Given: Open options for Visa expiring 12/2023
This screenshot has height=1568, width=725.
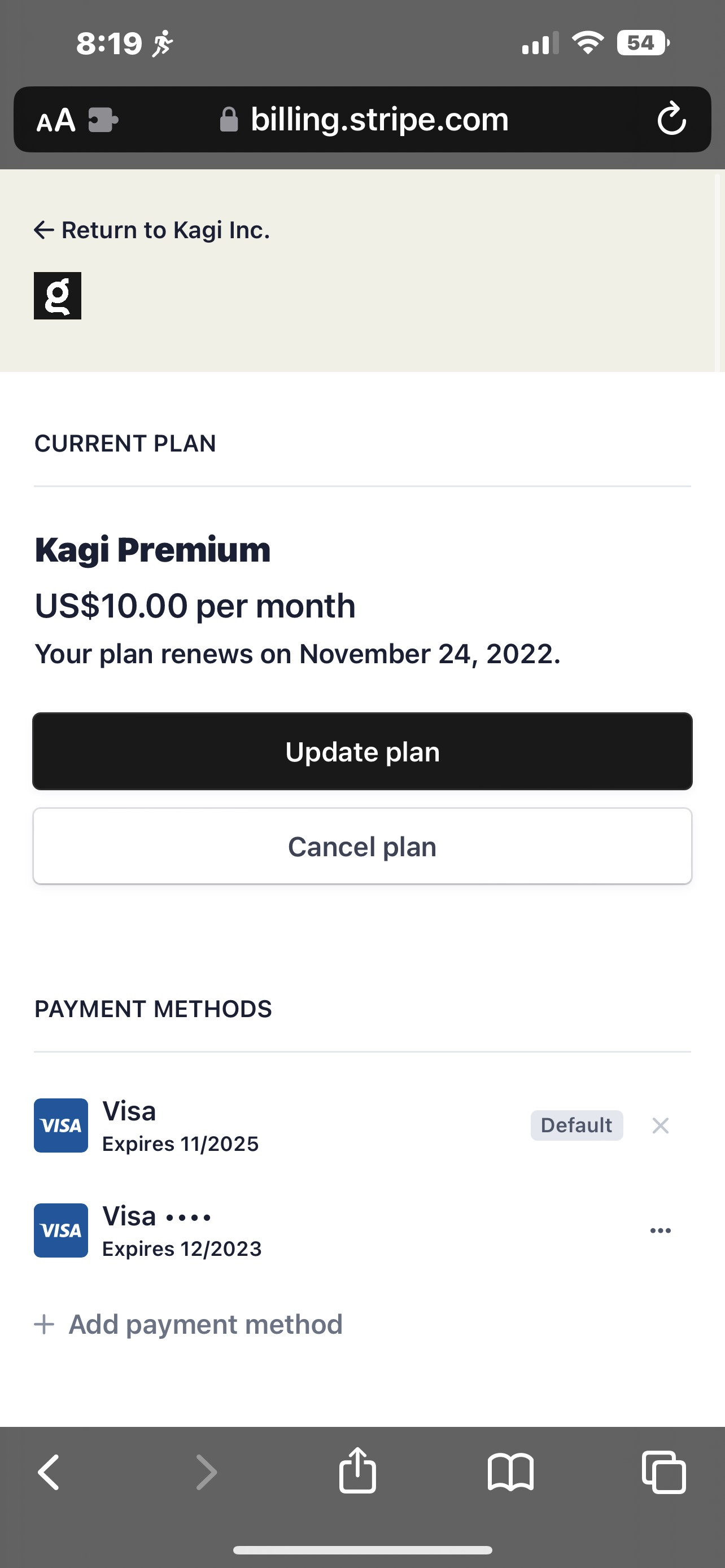Looking at the screenshot, I should pyautogui.click(x=660, y=1230).
